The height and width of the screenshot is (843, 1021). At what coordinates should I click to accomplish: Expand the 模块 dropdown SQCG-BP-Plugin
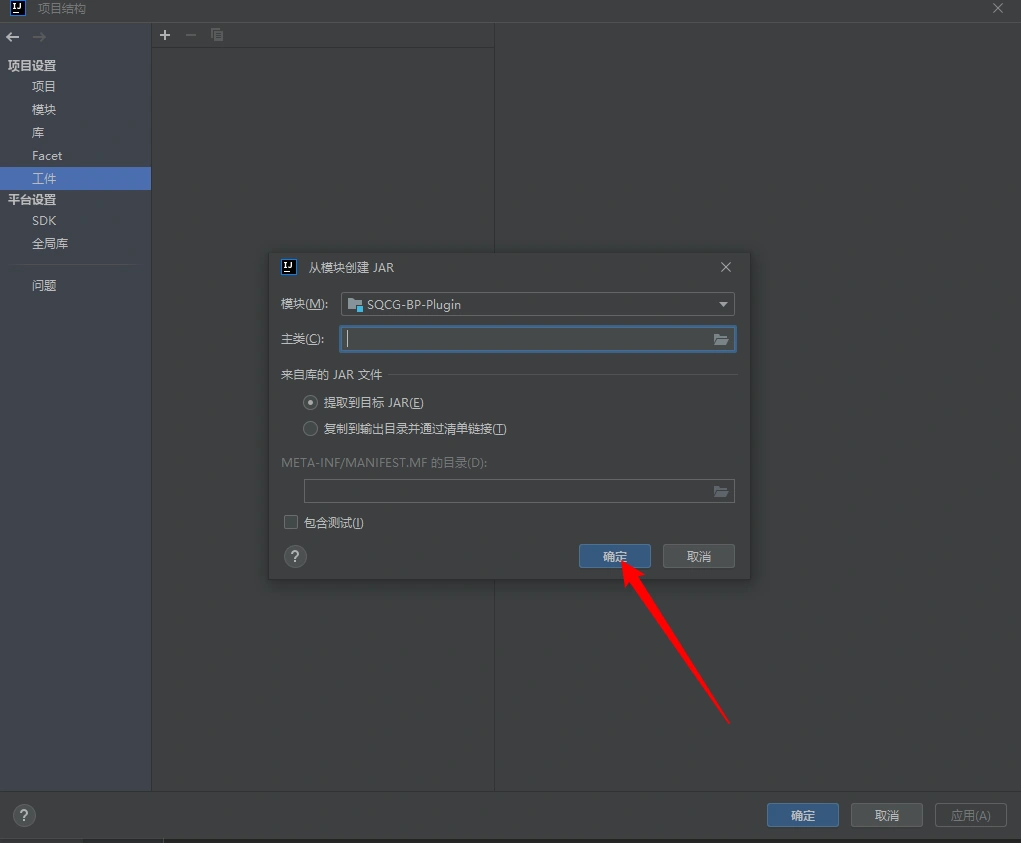click(x=723, y=304)
